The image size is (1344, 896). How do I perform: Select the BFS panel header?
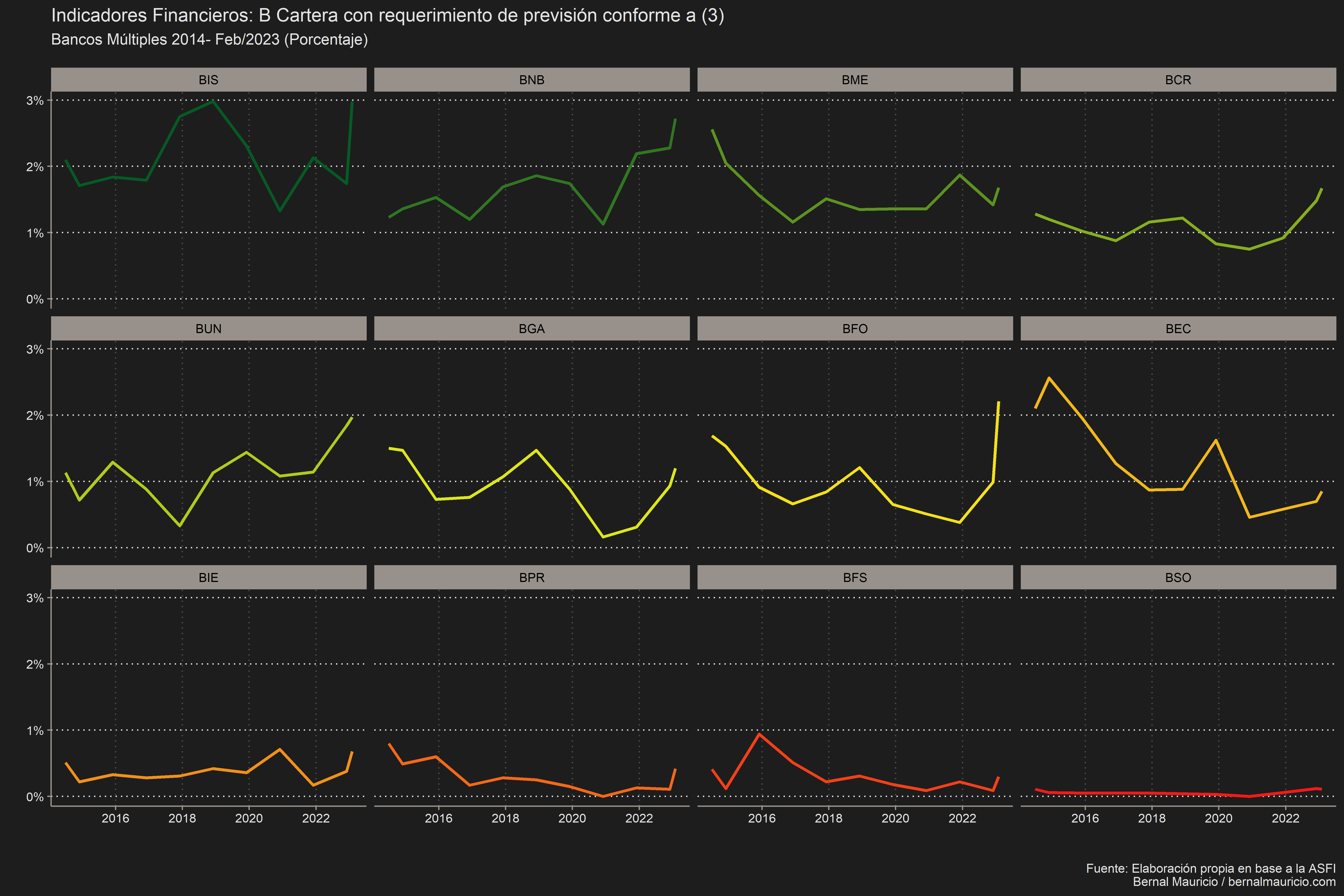pyautogui.click(x=855, y=577)
